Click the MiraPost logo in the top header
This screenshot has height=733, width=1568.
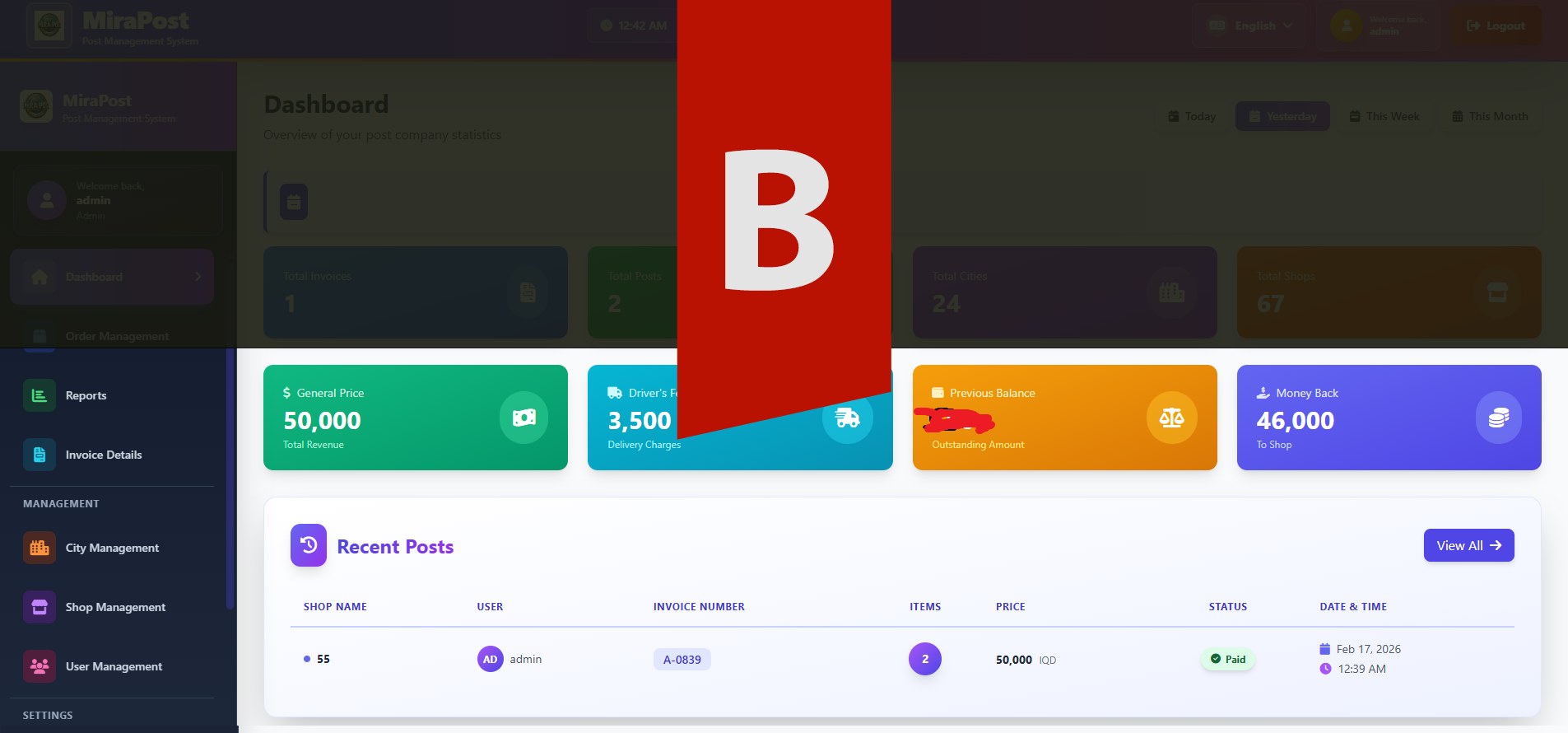click(49, 26)
